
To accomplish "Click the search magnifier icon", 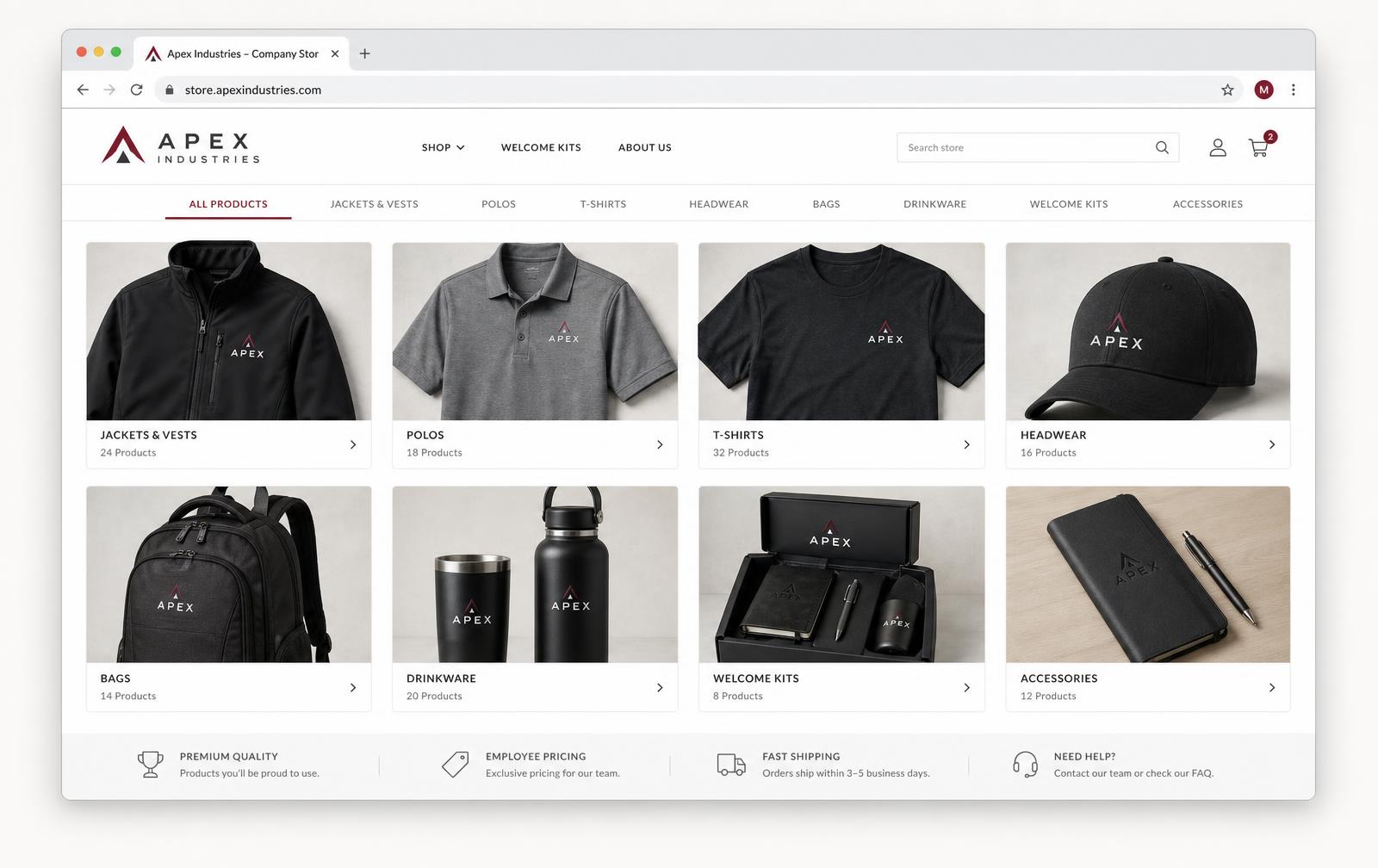I will coord(1162,147).
